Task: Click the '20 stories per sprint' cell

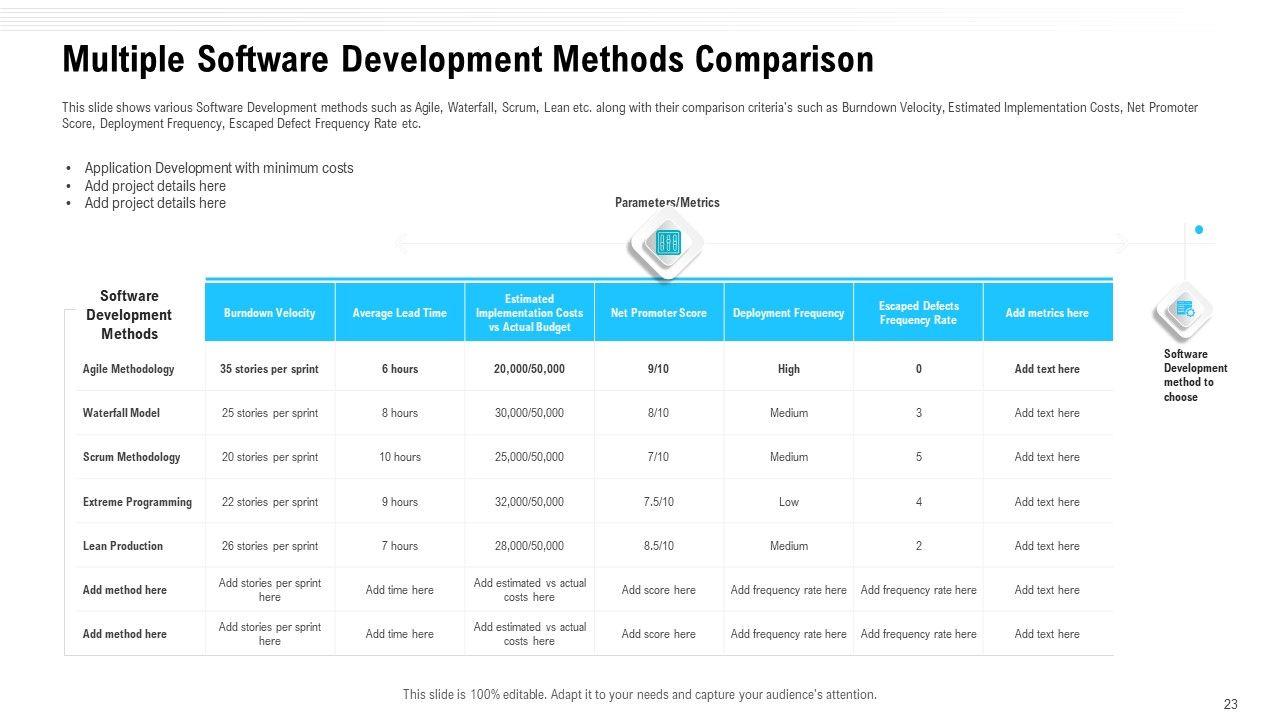Action: tap(270, 457)
